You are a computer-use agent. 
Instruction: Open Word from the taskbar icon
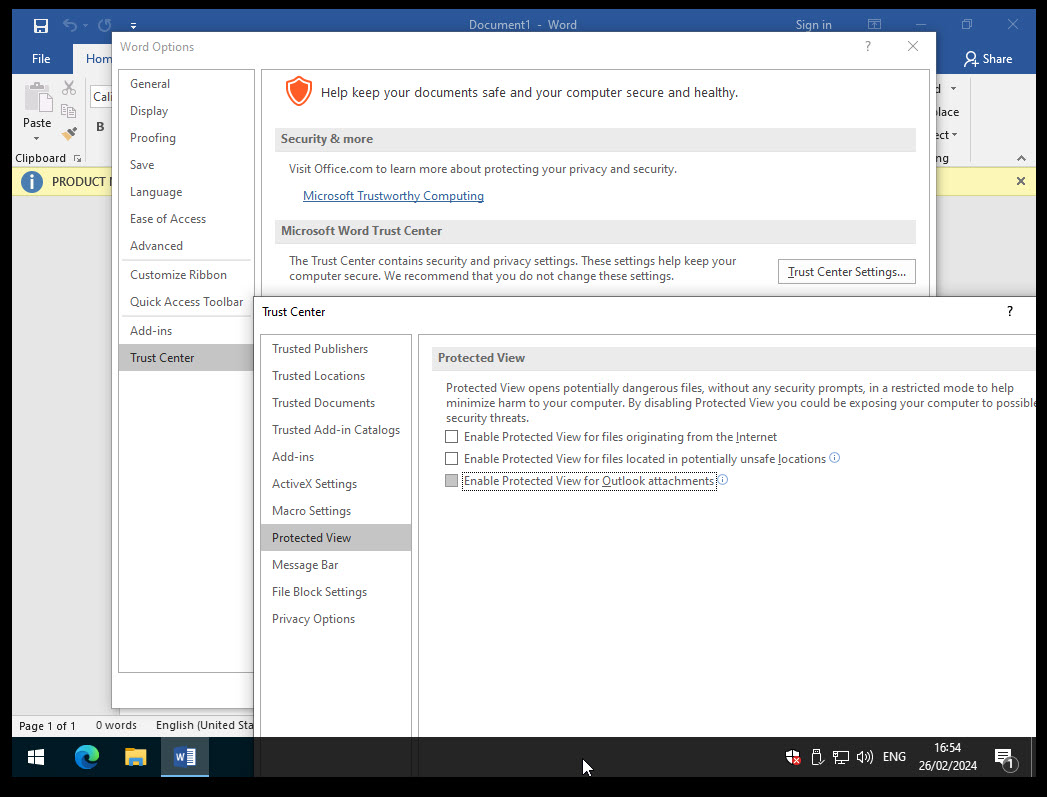tap(184, 757)
